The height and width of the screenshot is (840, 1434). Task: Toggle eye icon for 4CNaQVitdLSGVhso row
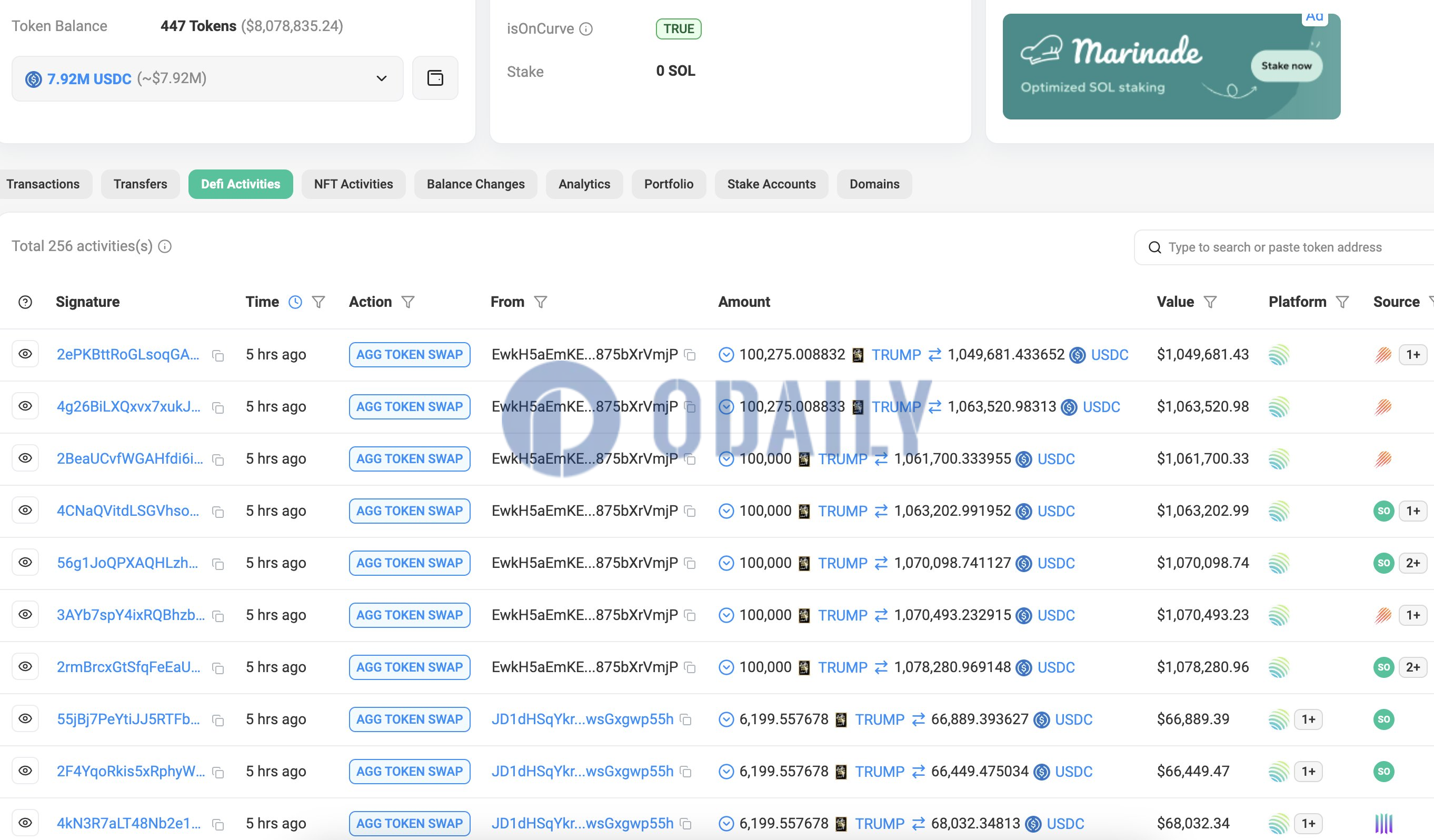pyautogui.click(x=25, y=511)
